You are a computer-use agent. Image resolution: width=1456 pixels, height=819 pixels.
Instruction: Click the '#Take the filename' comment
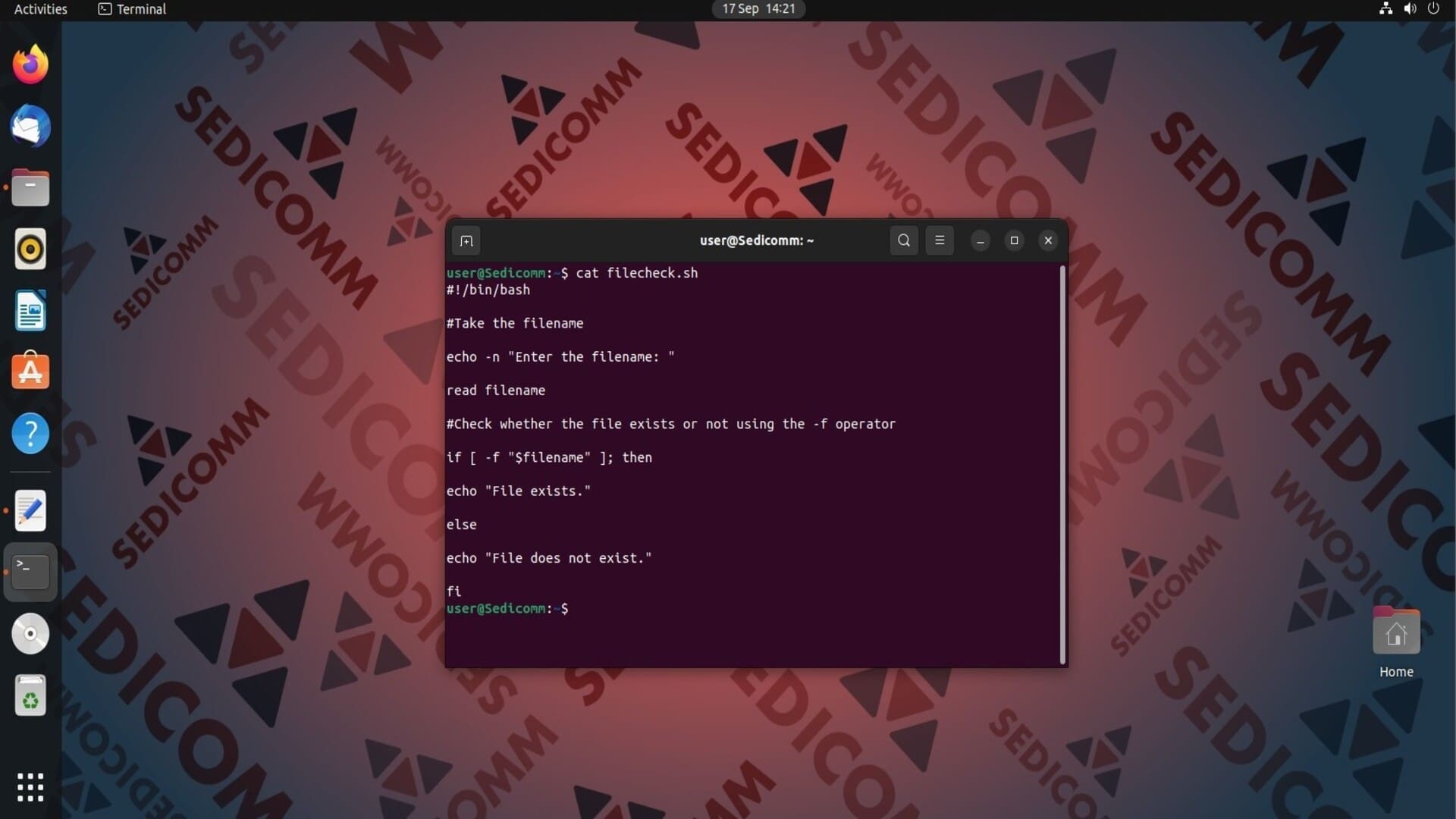[x=515, y=323]
